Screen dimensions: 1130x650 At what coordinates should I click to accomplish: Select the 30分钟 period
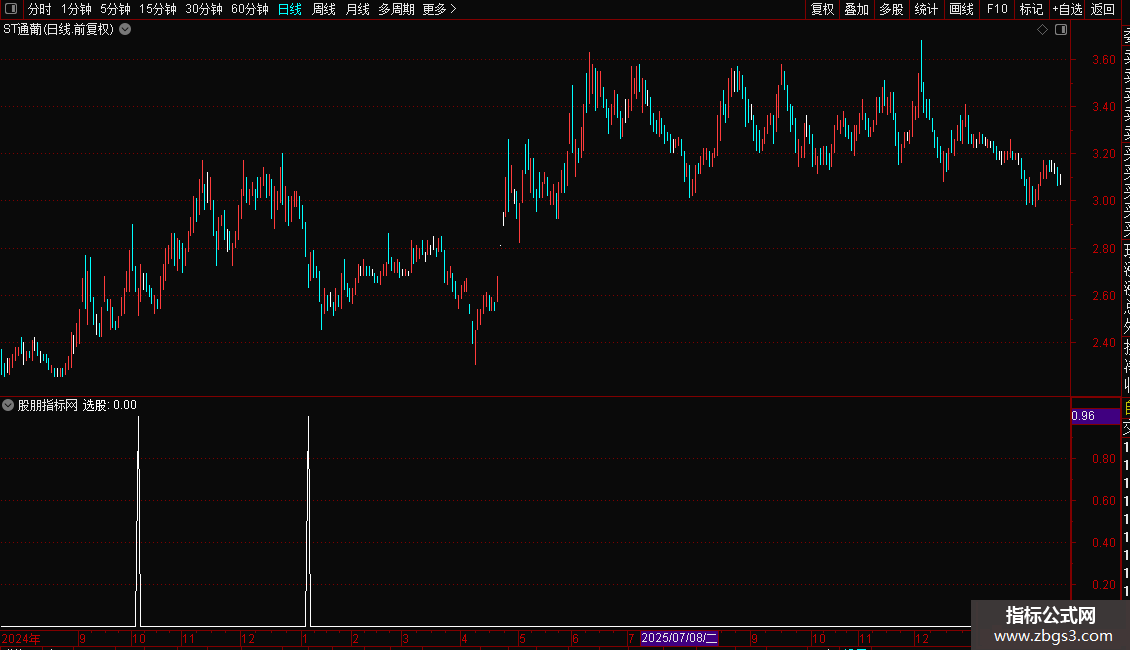pos(204,9)
